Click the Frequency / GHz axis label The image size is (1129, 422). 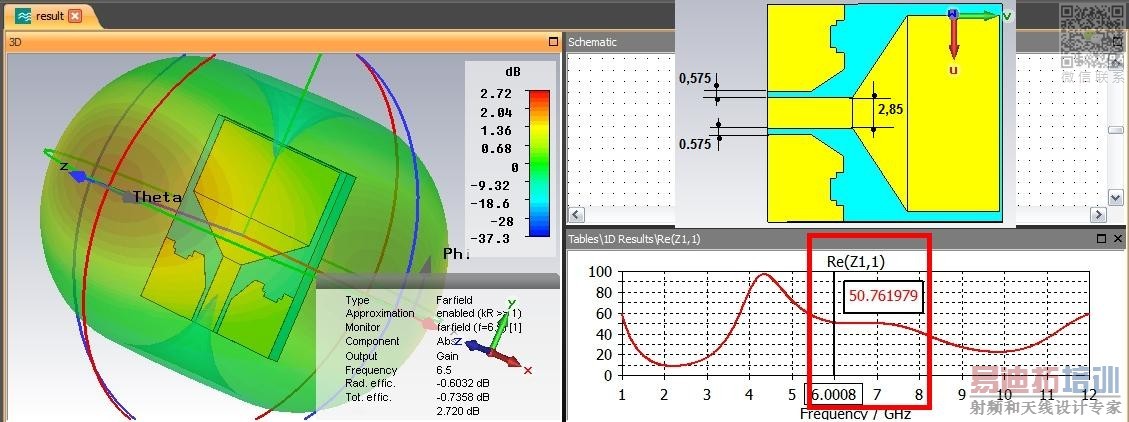pyautogui.click(x=855, y=413)
